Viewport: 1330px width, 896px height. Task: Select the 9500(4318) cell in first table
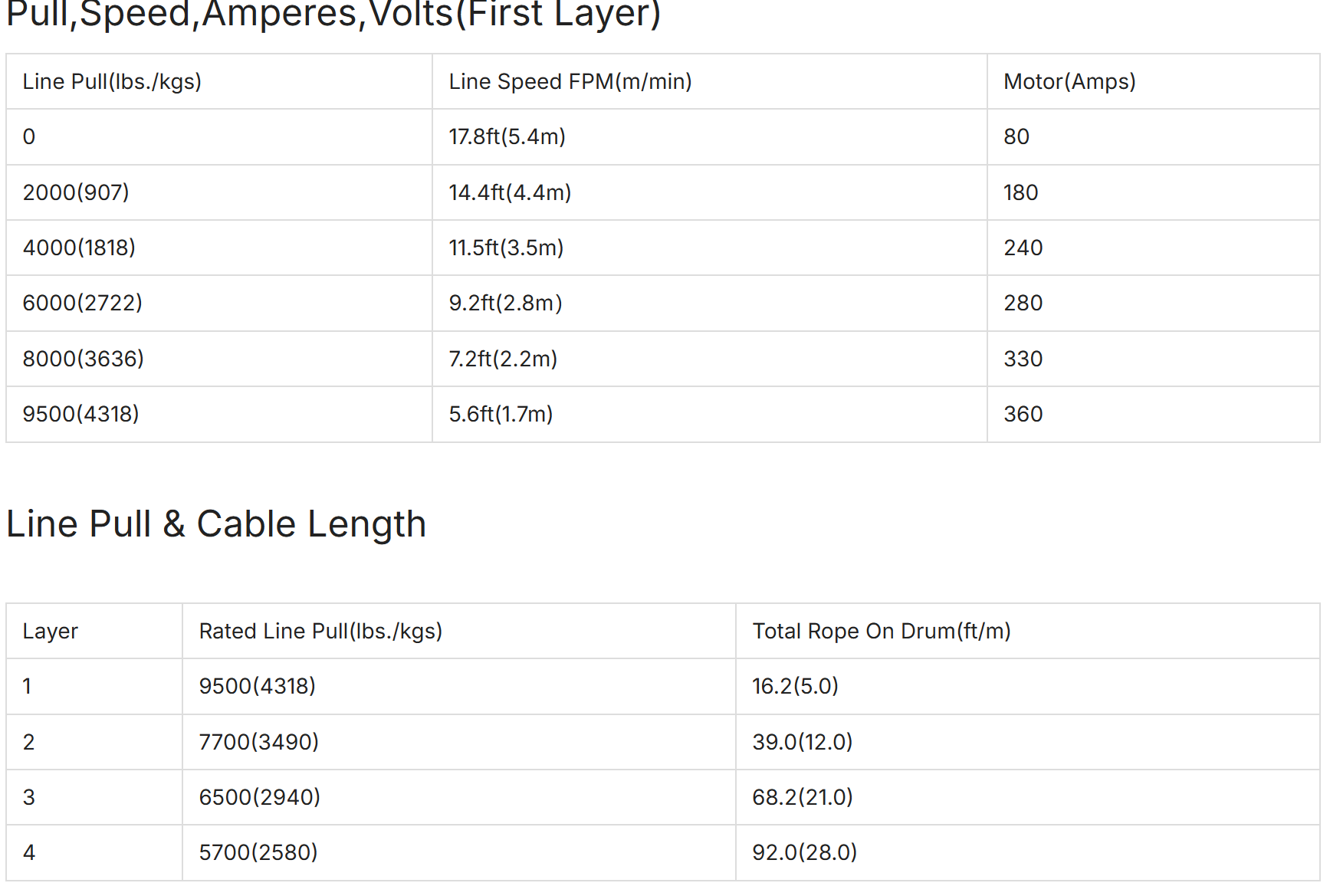click(x=219, y=414)
